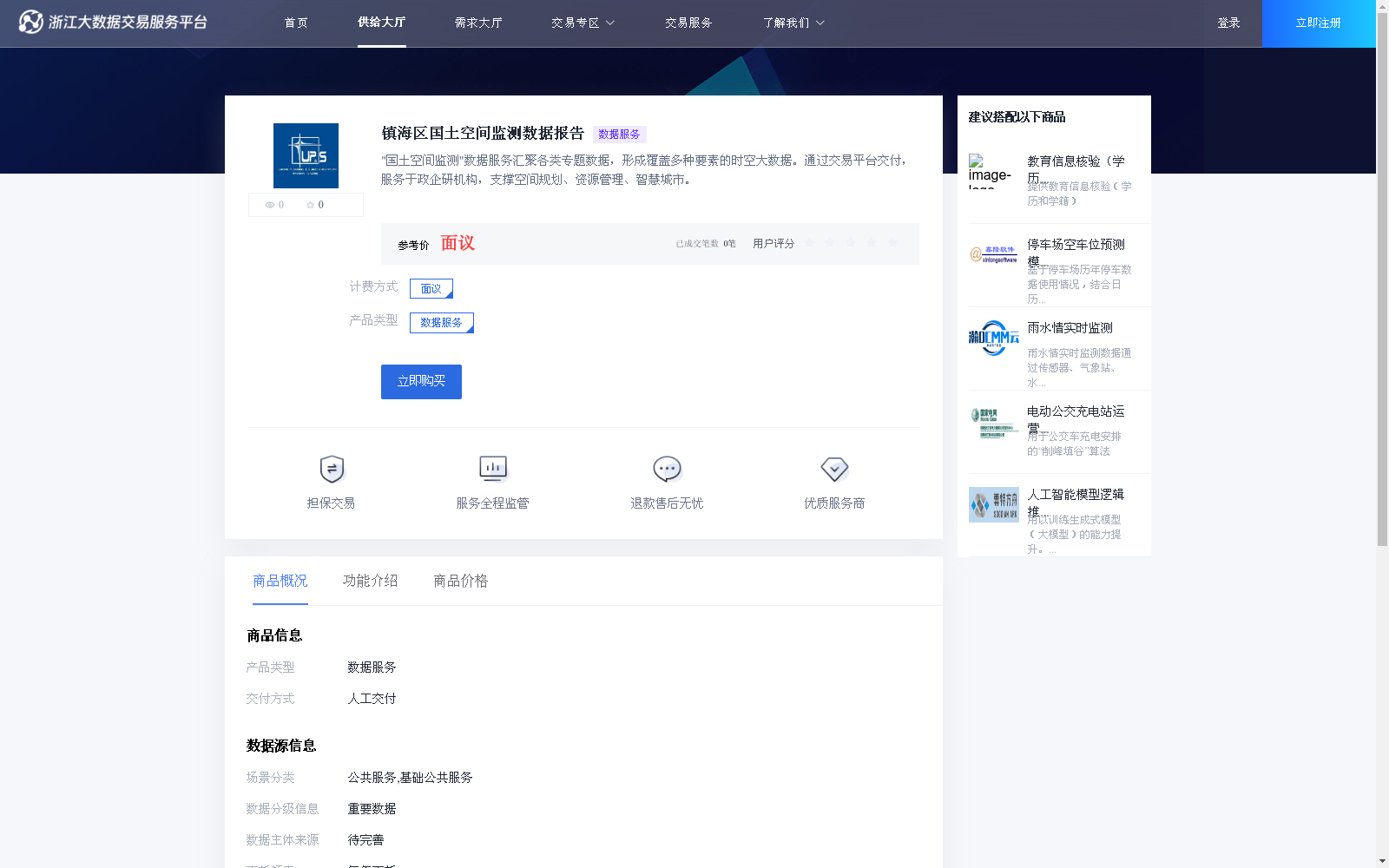The width and height of the screenshot is (1389, 868).
Task: Click the 立即注册 button
Action: (x=1319, y=23)
